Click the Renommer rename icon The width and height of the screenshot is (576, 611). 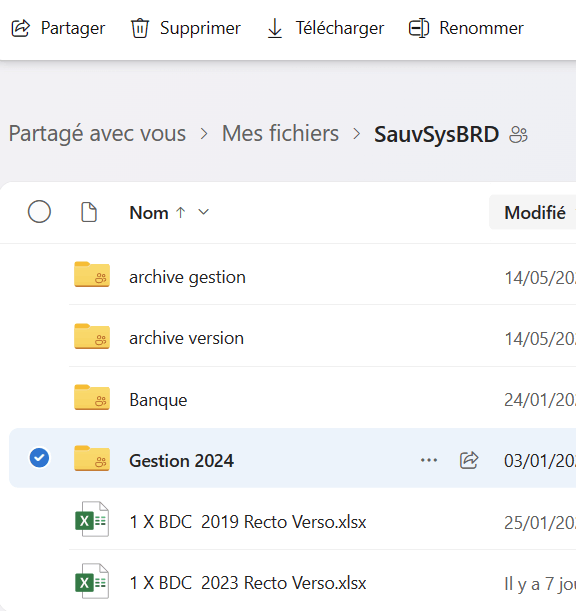(419, 28)
